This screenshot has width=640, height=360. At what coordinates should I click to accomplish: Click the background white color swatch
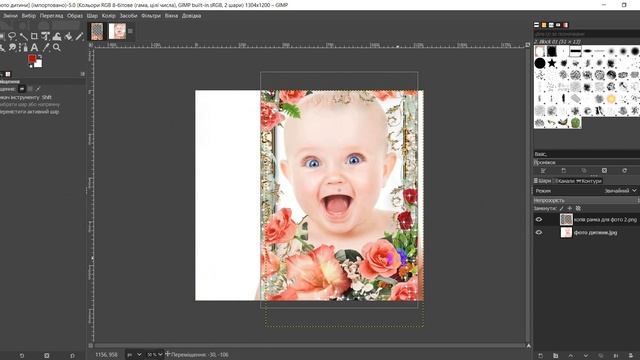(39, 64)
